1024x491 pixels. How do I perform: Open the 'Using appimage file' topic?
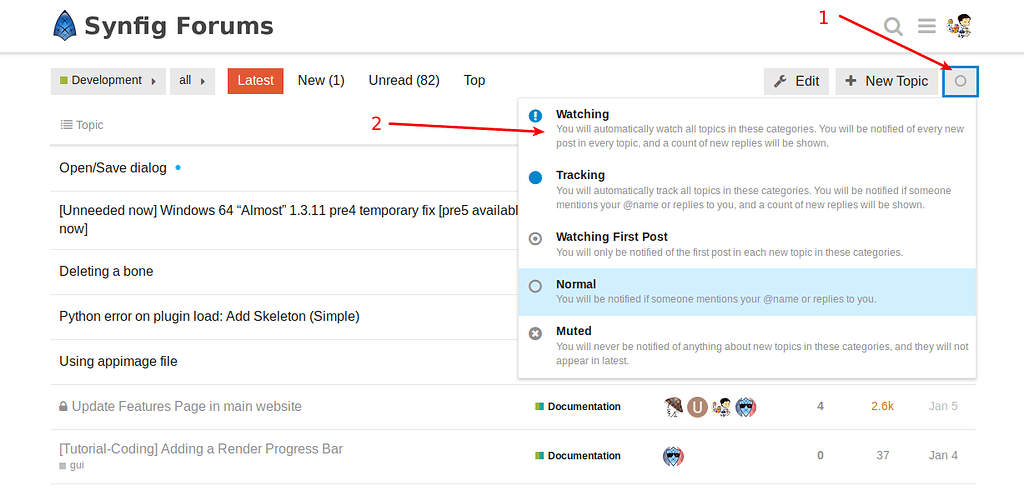pos(118,361)
